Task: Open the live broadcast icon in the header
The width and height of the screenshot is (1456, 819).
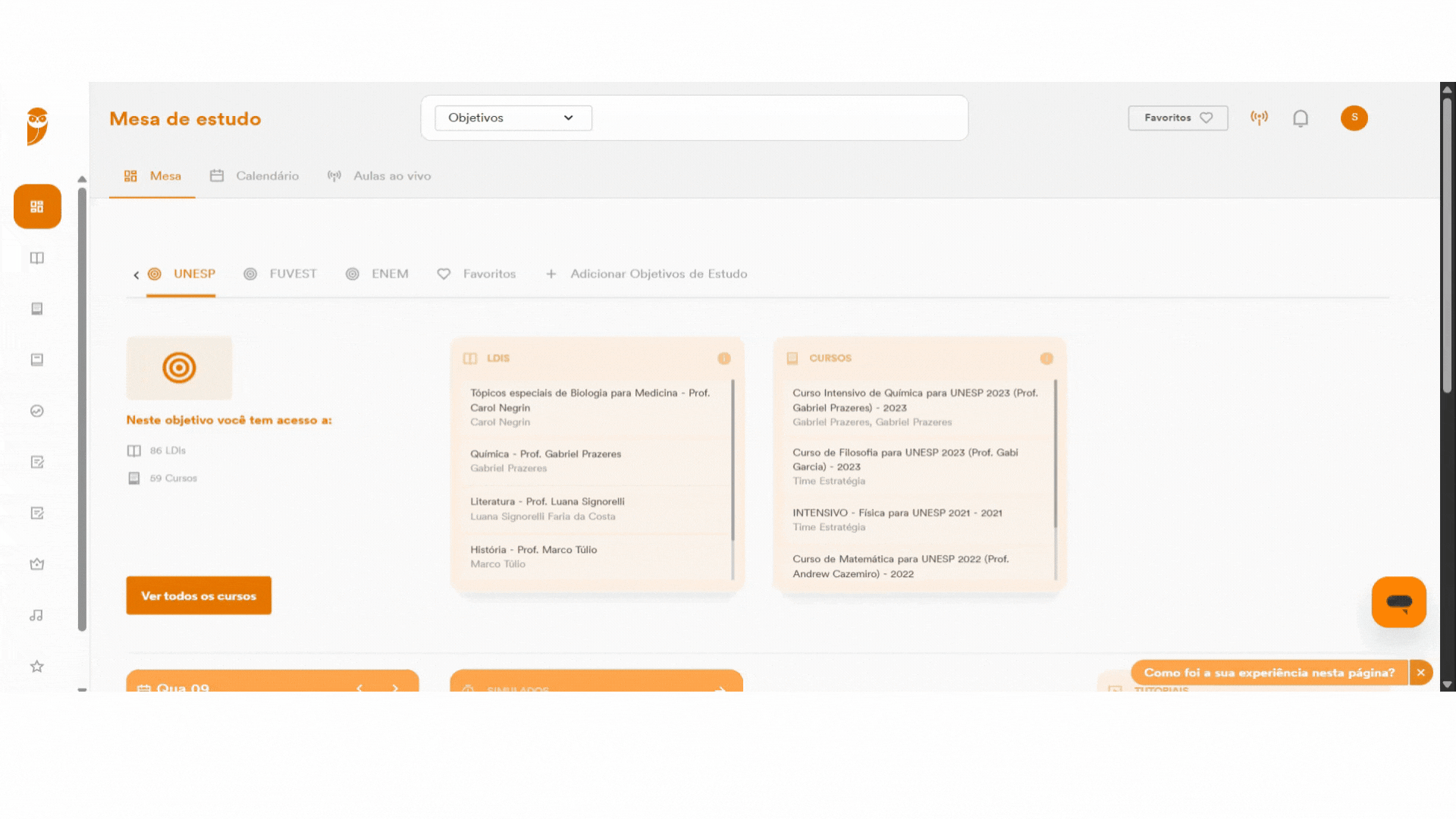Action: pyautogui.click(x=1259, y=118)
